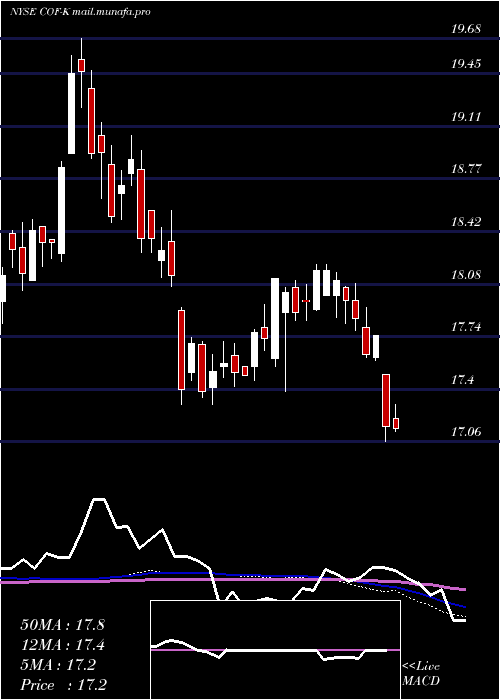Click the 18.42 price axis label
The height and width of the screenshot is (700, 500).
(466, 222)
